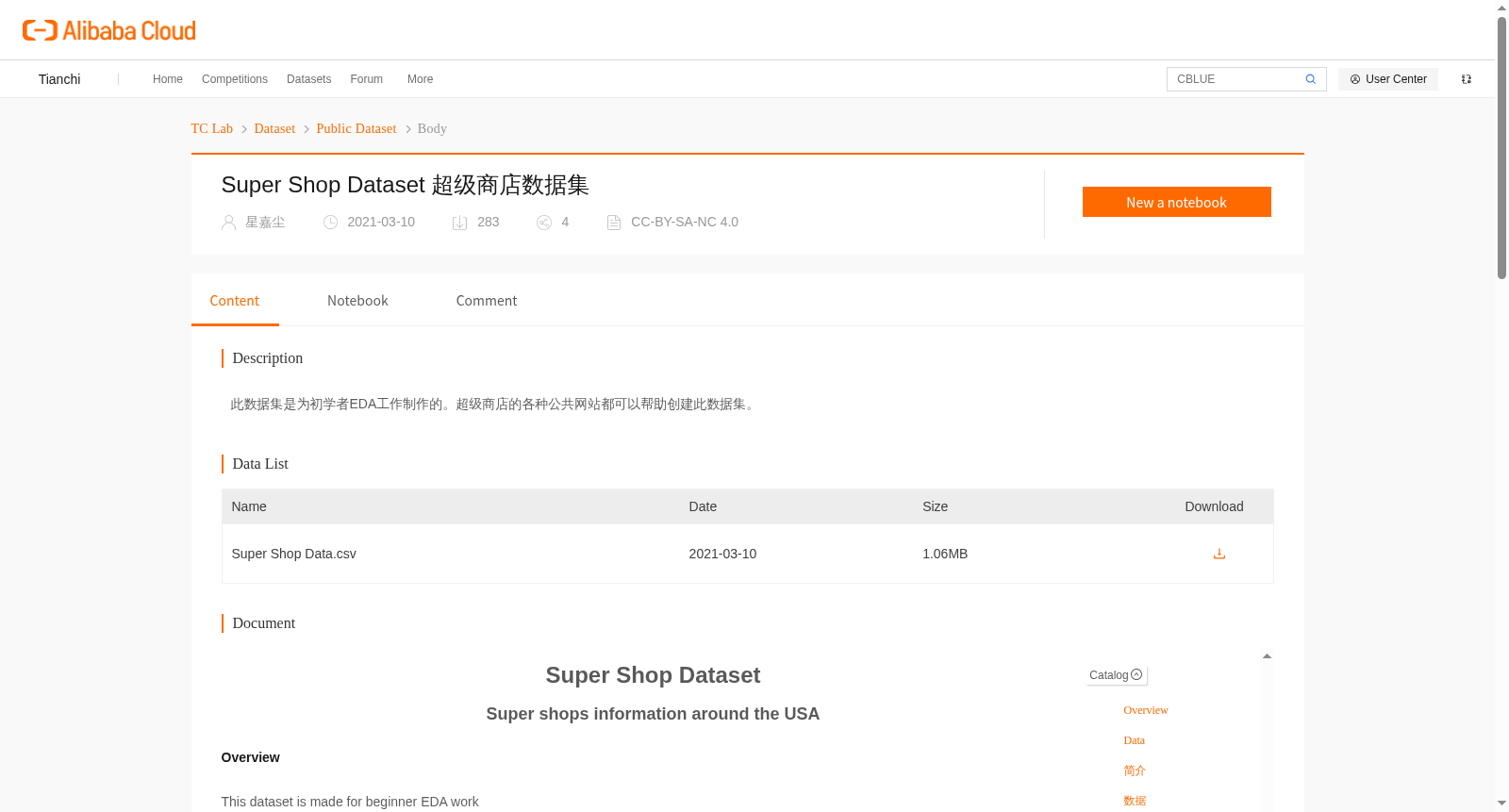Click the Super Shop Dataset 超级商店数据集 title
The width and height of the screenshot is (1509, 812).
[x=405, y=185]
